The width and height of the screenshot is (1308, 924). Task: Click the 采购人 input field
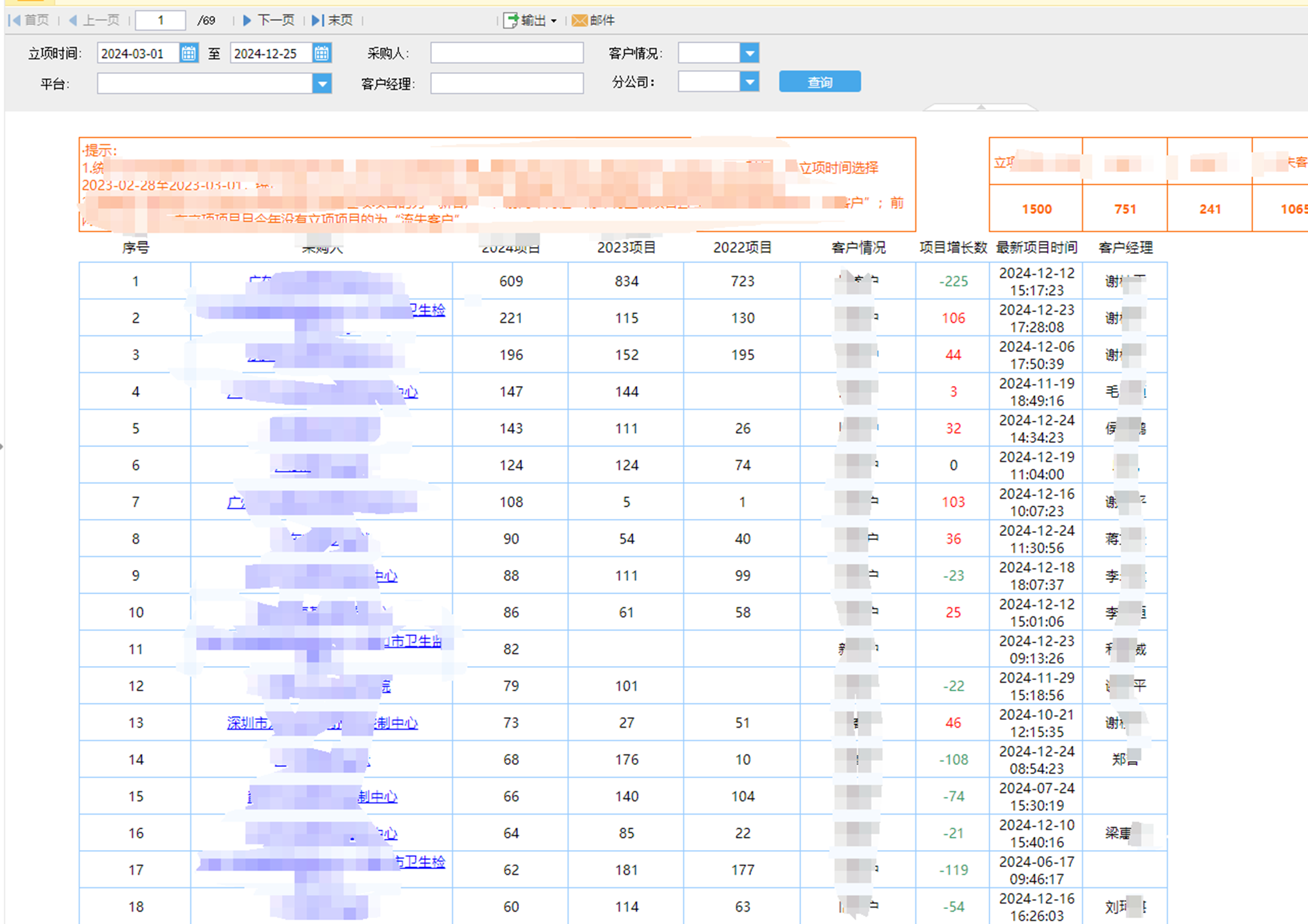click(506, 53)
